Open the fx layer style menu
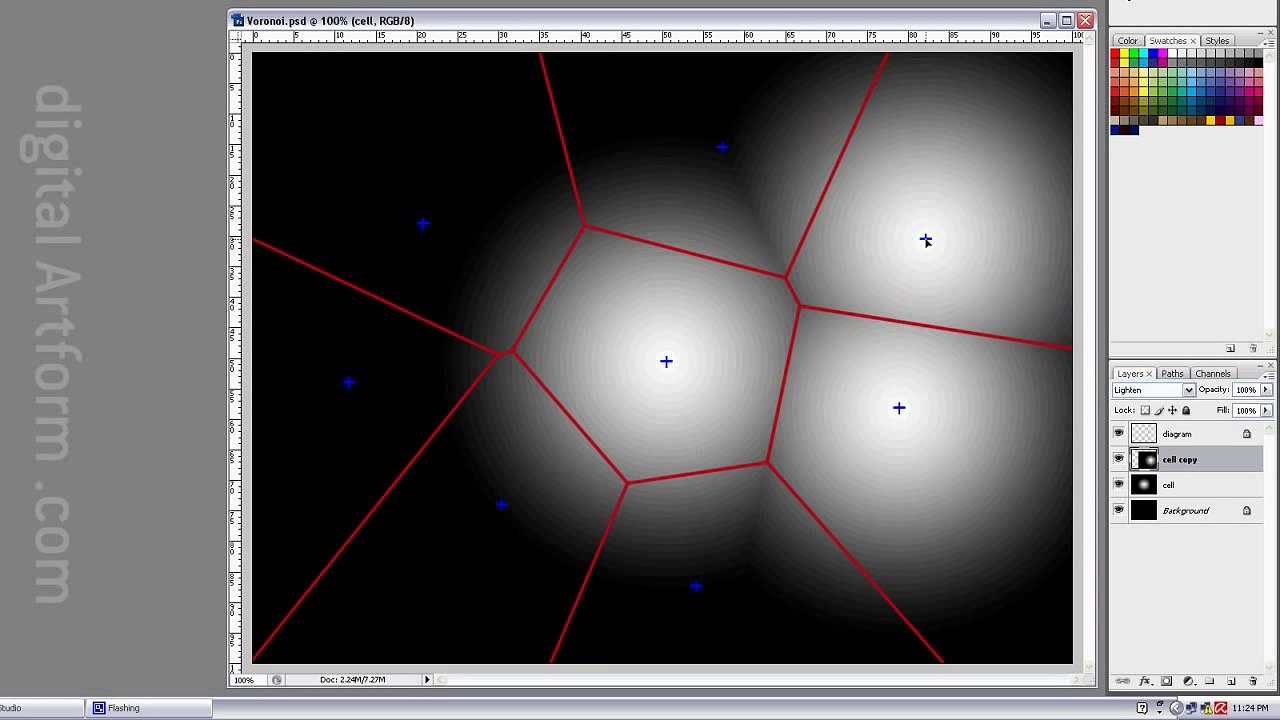Viewport: 1280px width, 720px height. [1145, 681]
